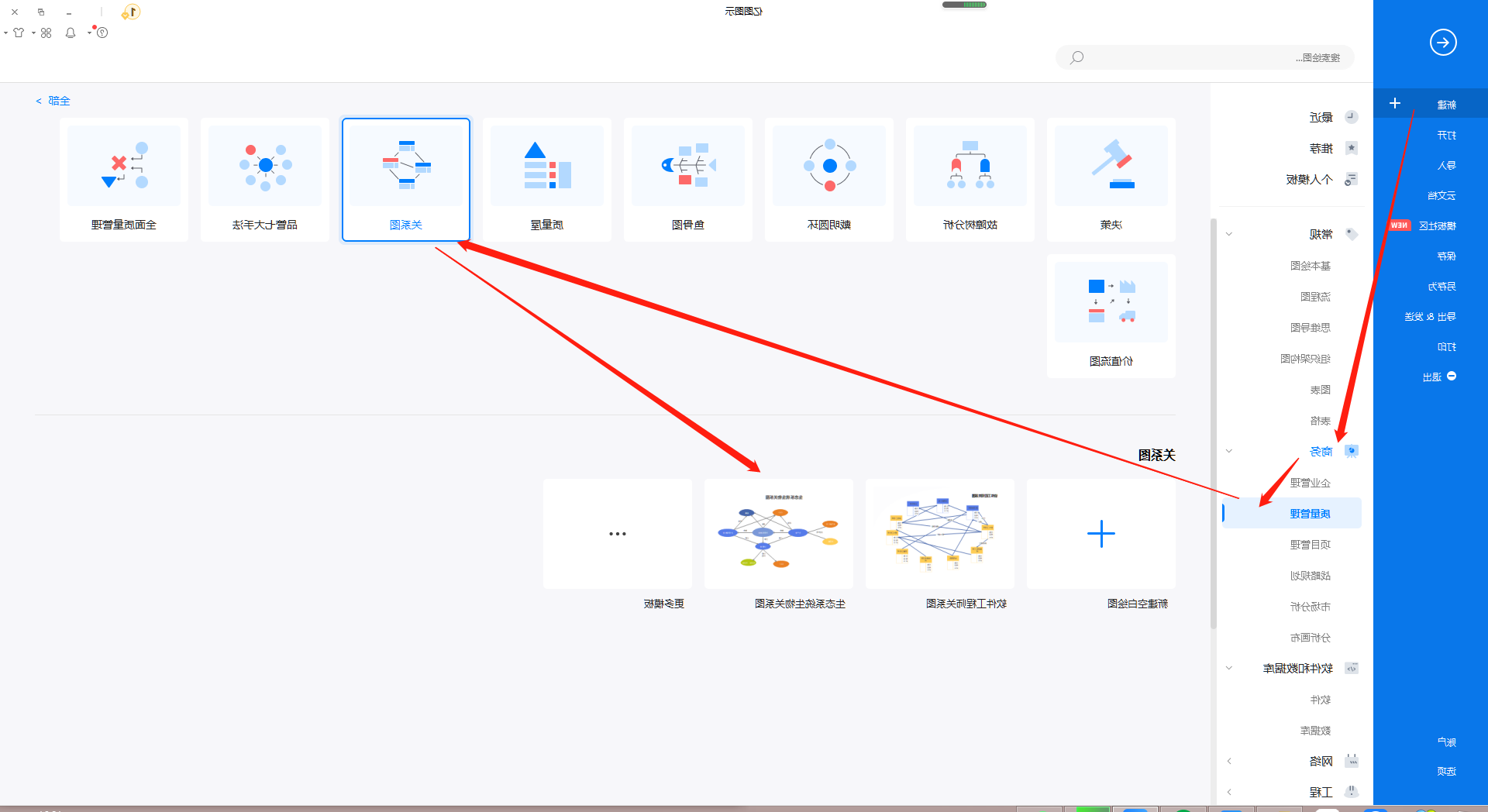Select the 鱼骨图 template type card
The image size is (1488, 812).
point(688,180)
